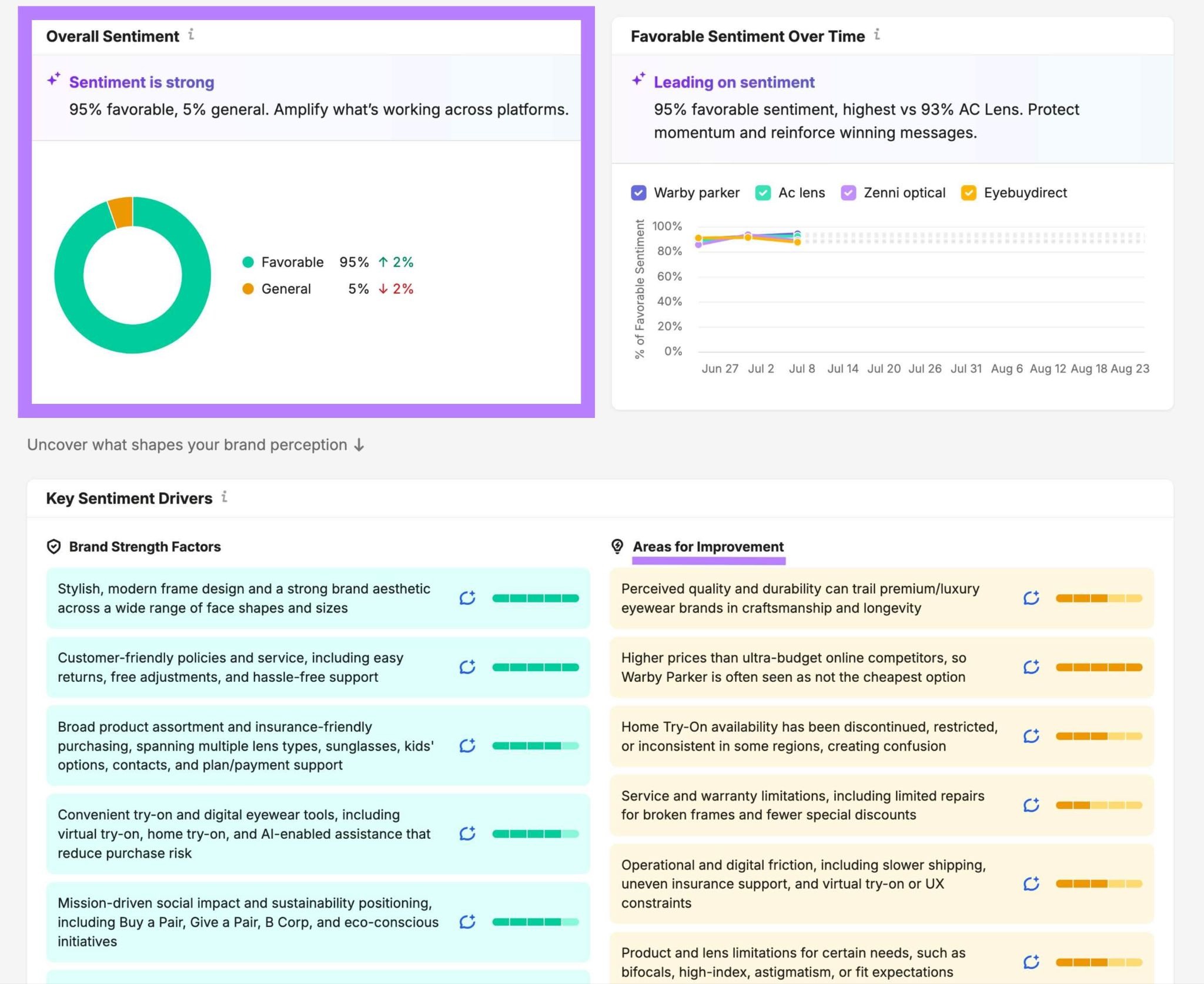Toggle the Eyebuydirect legend checkbox
1204x984 pixels.
coord(969,193)
